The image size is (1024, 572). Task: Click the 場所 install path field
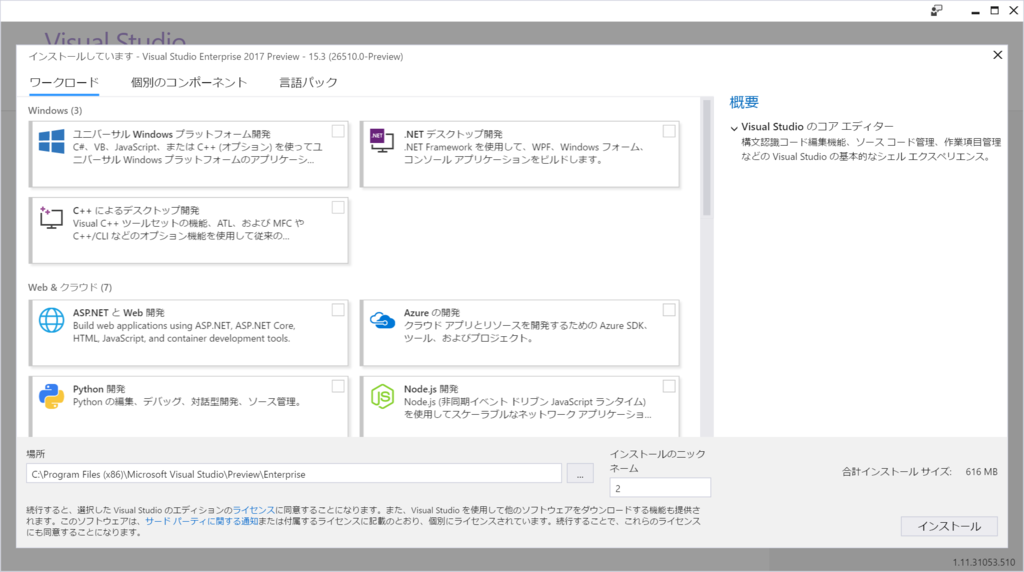(x=294, y=474)
